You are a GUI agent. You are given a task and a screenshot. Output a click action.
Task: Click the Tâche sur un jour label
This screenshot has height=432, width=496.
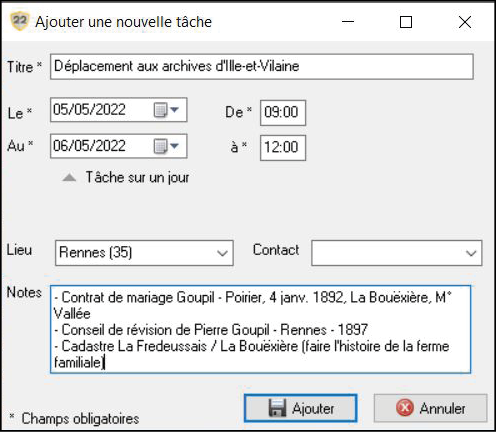point(137,177)
